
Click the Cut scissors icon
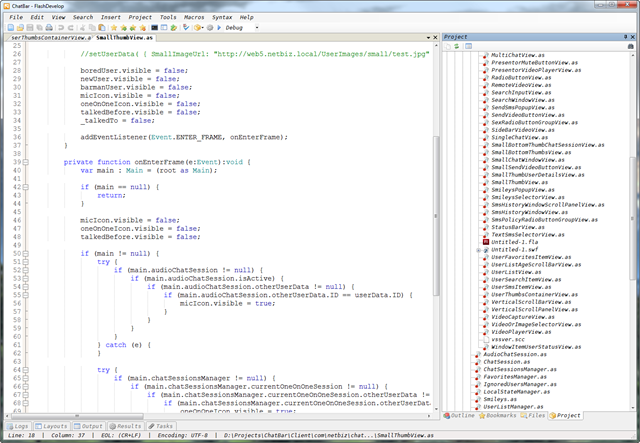click(82, 28)
